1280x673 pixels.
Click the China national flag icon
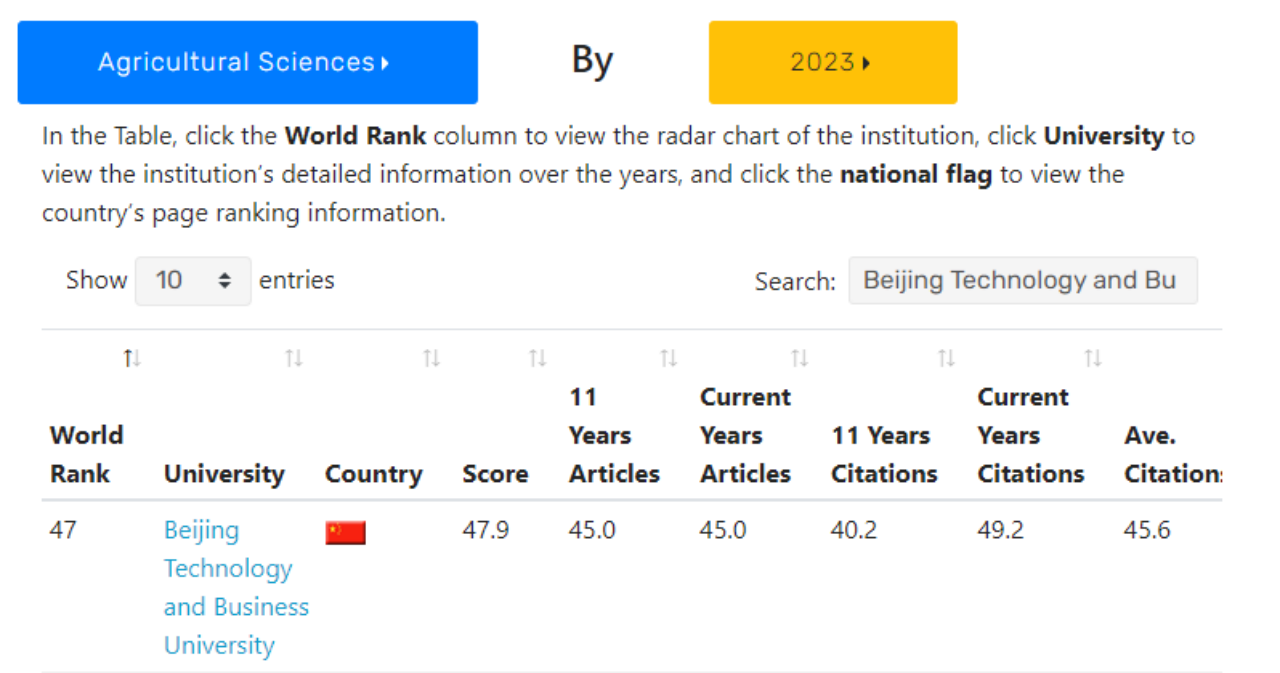(345, 532)
